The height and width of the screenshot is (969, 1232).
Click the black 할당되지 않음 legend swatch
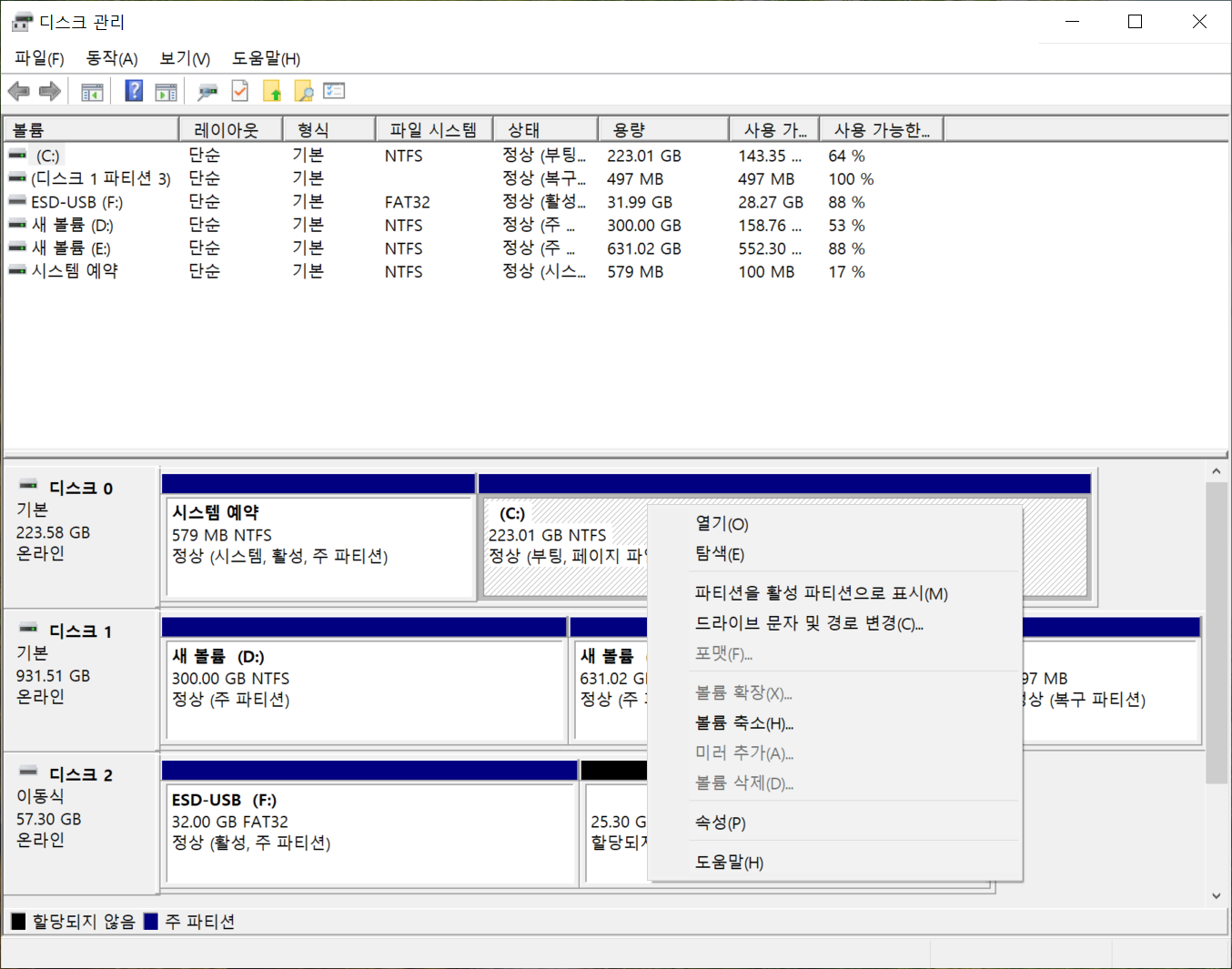coord(18,922)
